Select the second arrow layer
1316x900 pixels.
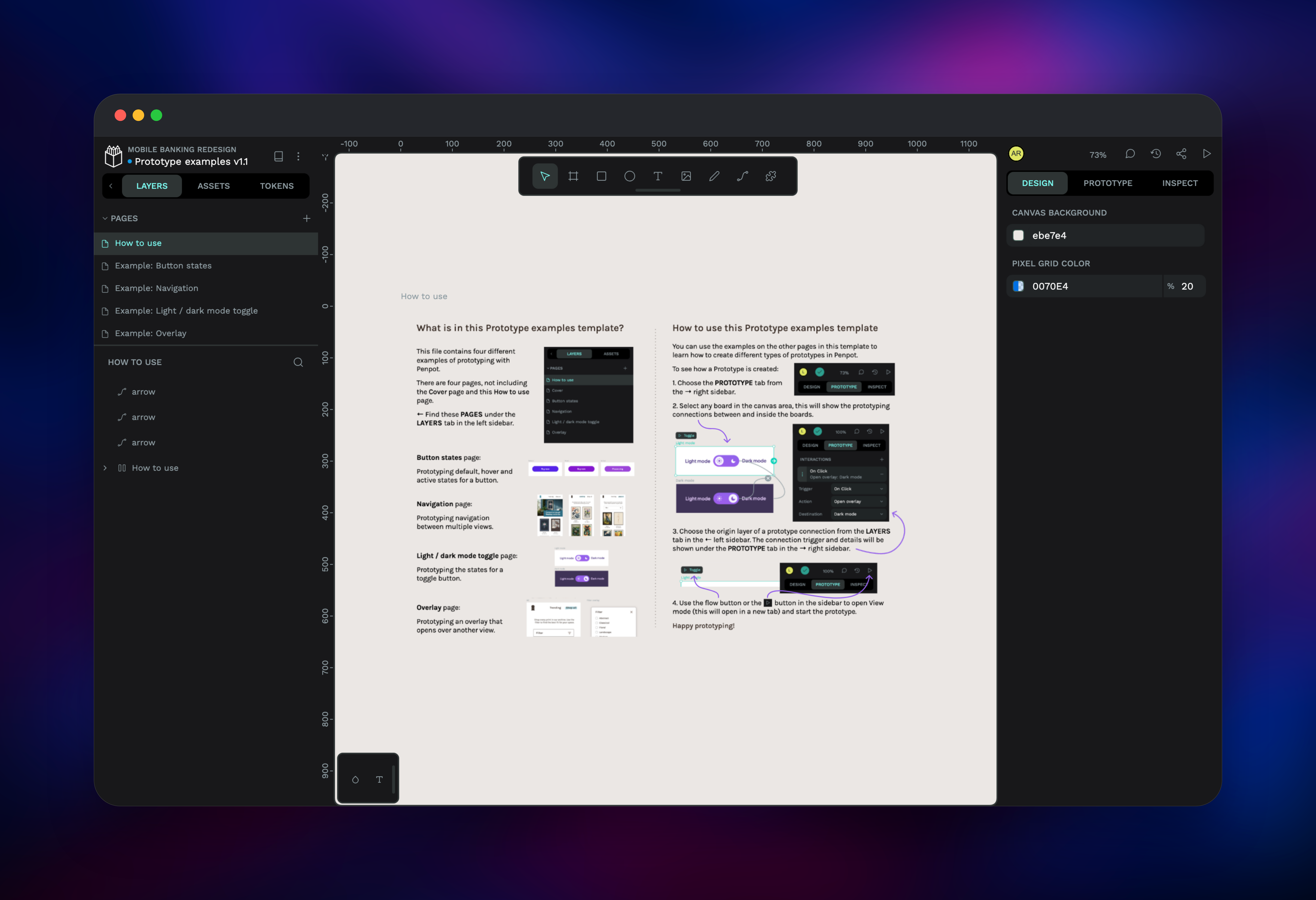pyautogui.click(x=206, y=417)
